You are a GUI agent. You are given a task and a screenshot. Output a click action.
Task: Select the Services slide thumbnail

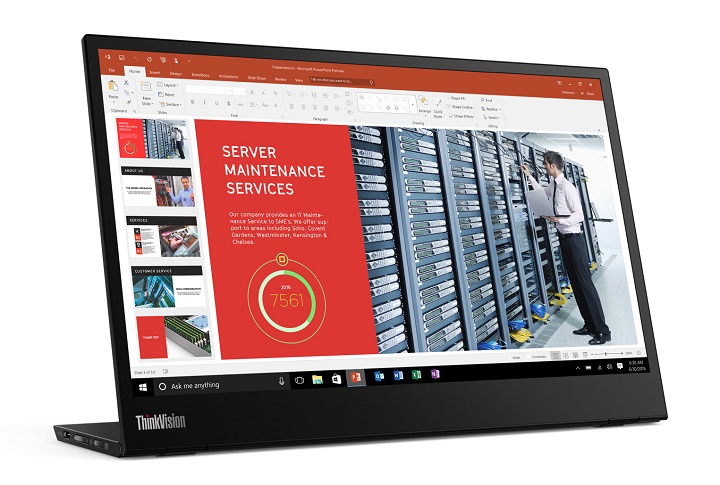[164, 237]
